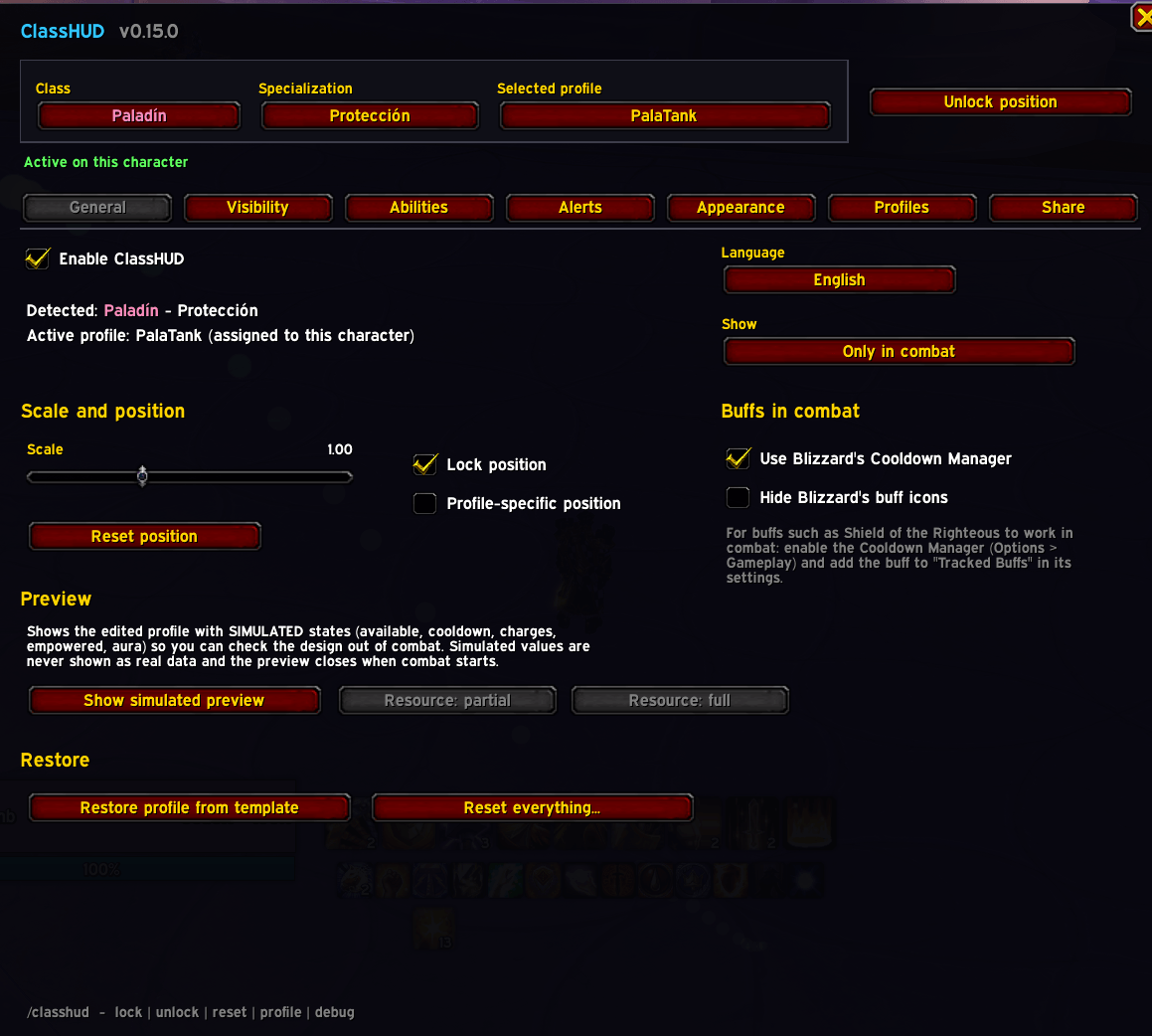This screenshot has height=1036, width=1152.
Task: Check Hide Blizzard's buff icons
Action: point(738,497)
